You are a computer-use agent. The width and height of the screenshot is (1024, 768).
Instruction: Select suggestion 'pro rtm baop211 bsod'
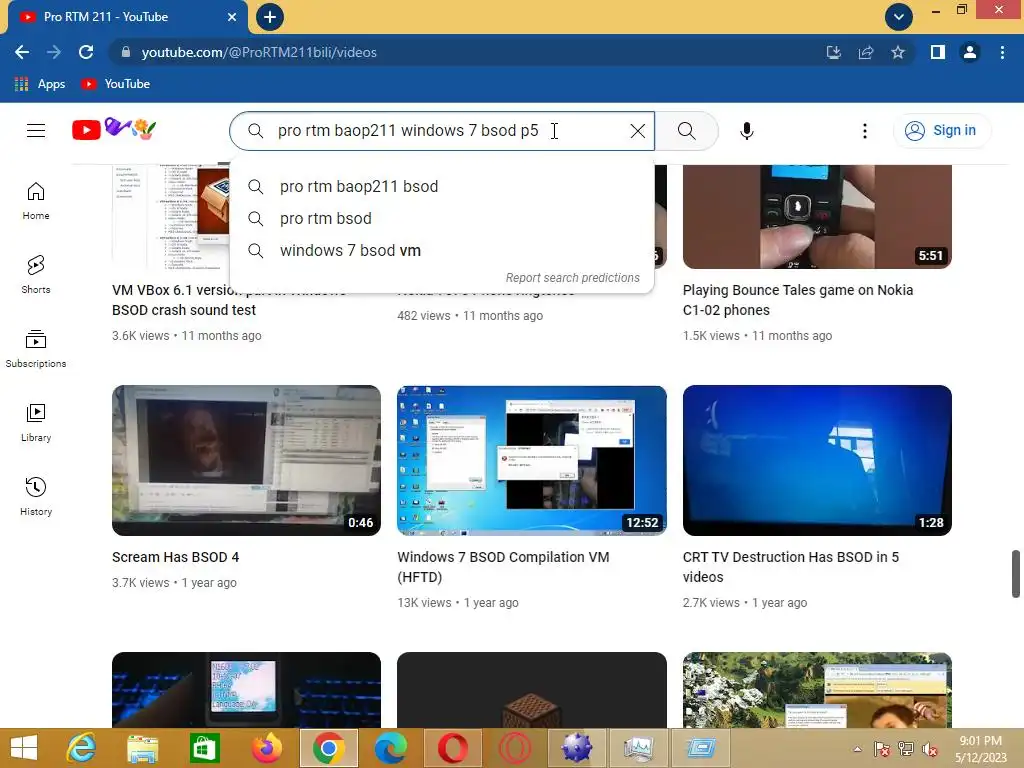[441, 187]
